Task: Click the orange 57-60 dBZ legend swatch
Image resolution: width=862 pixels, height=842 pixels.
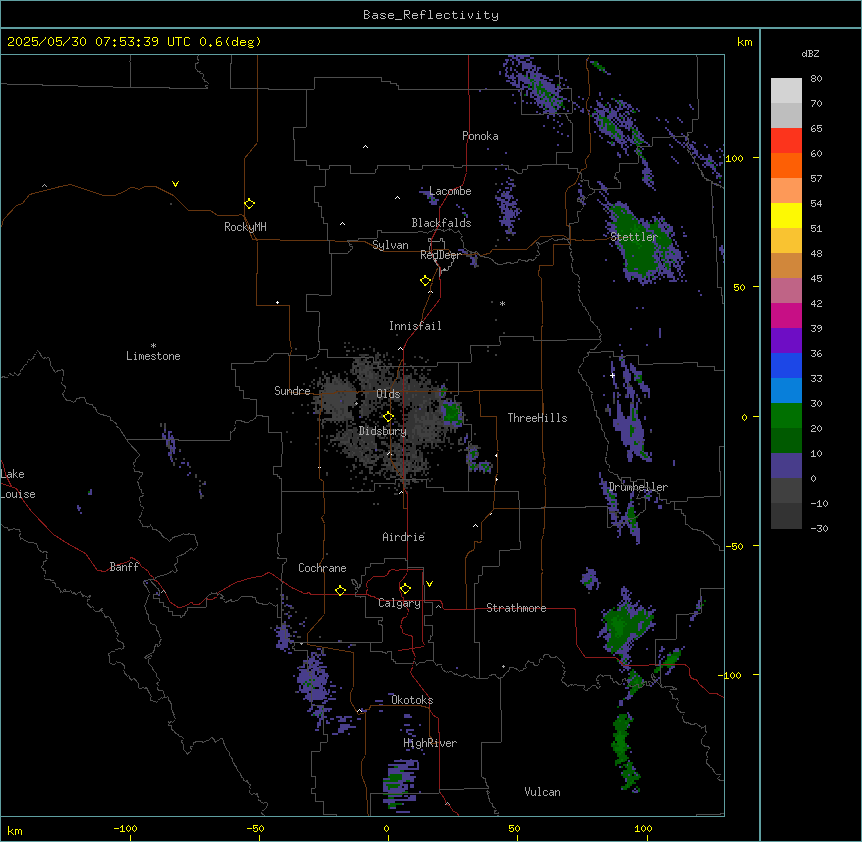Action: pyautogui.click(x=786, y=165)
